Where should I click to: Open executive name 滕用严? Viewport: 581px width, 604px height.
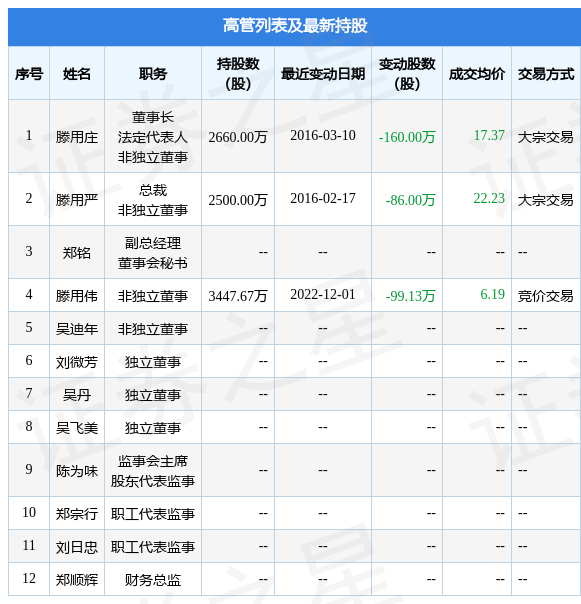(x=77, y=200)
